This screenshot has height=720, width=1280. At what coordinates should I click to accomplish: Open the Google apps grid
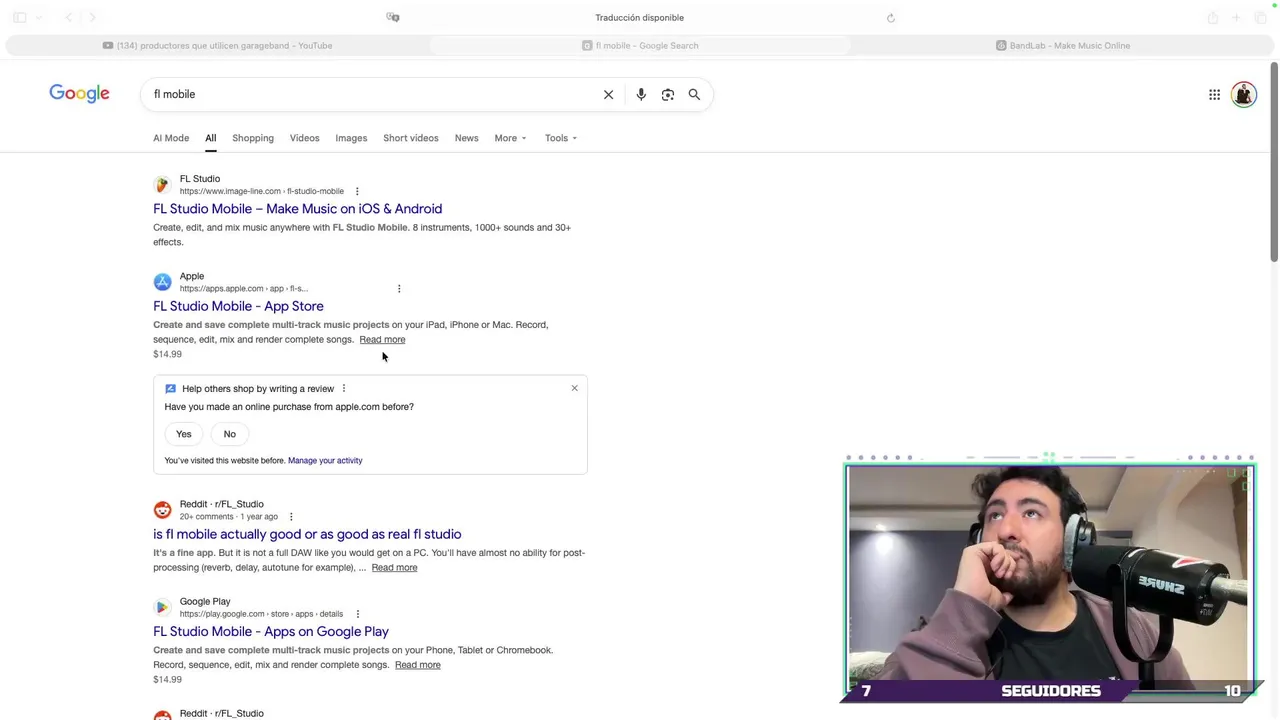(x=1214, y=95)
